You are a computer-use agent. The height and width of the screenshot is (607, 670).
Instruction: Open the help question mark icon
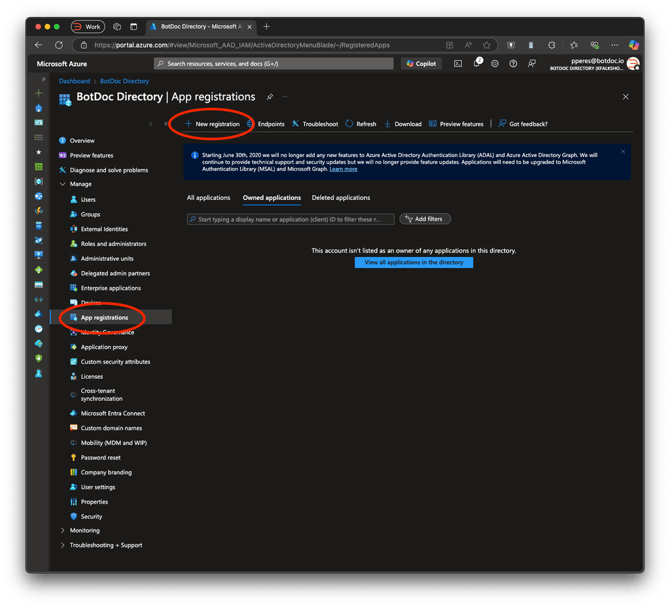pyautogui.click(x=513, y=64)
